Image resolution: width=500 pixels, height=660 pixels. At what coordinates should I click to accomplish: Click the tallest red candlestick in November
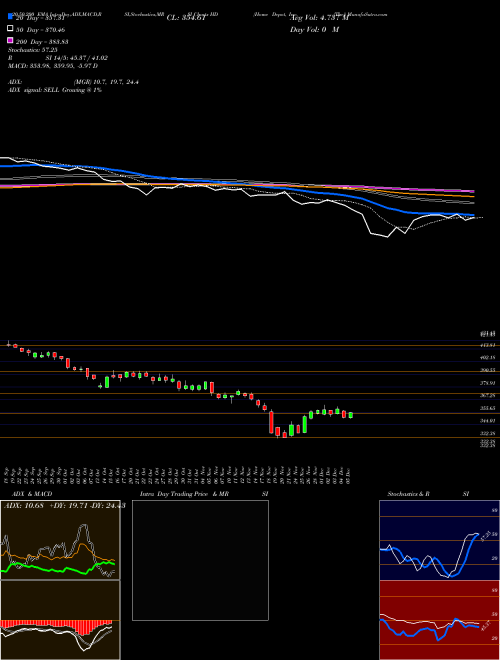(271, 422)
